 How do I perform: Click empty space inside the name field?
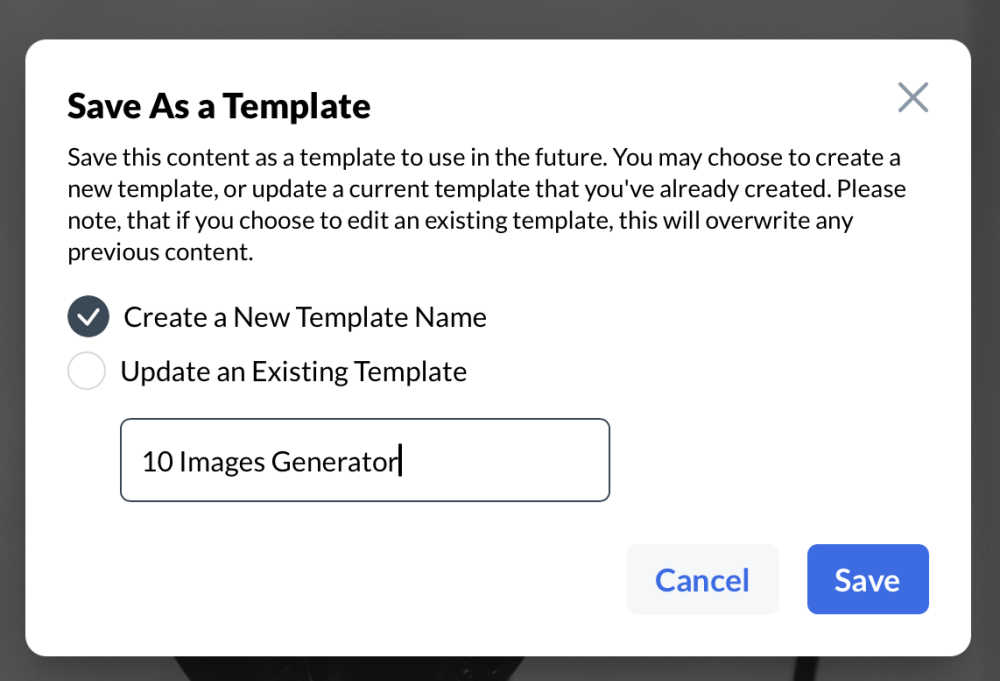coord(510,460)
